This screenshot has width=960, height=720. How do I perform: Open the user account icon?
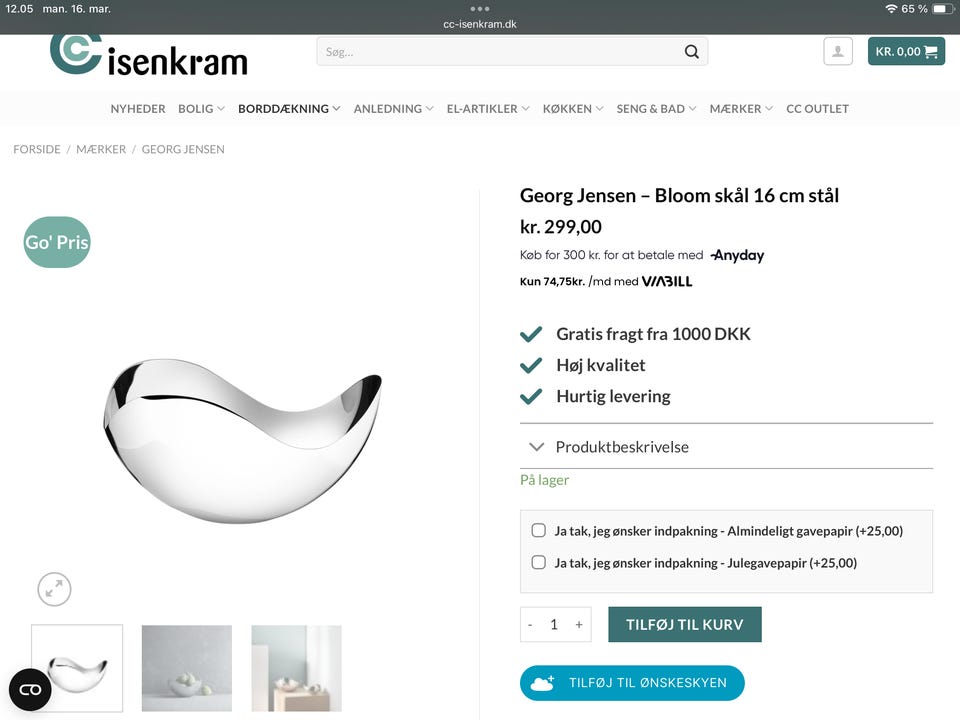click(x=837, y=52)
